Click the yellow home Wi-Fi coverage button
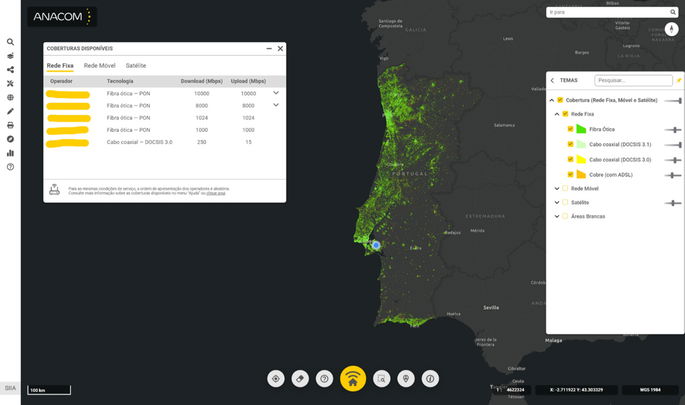The width and height of the screenshot is (685, 405). click(x=352, y=379)
